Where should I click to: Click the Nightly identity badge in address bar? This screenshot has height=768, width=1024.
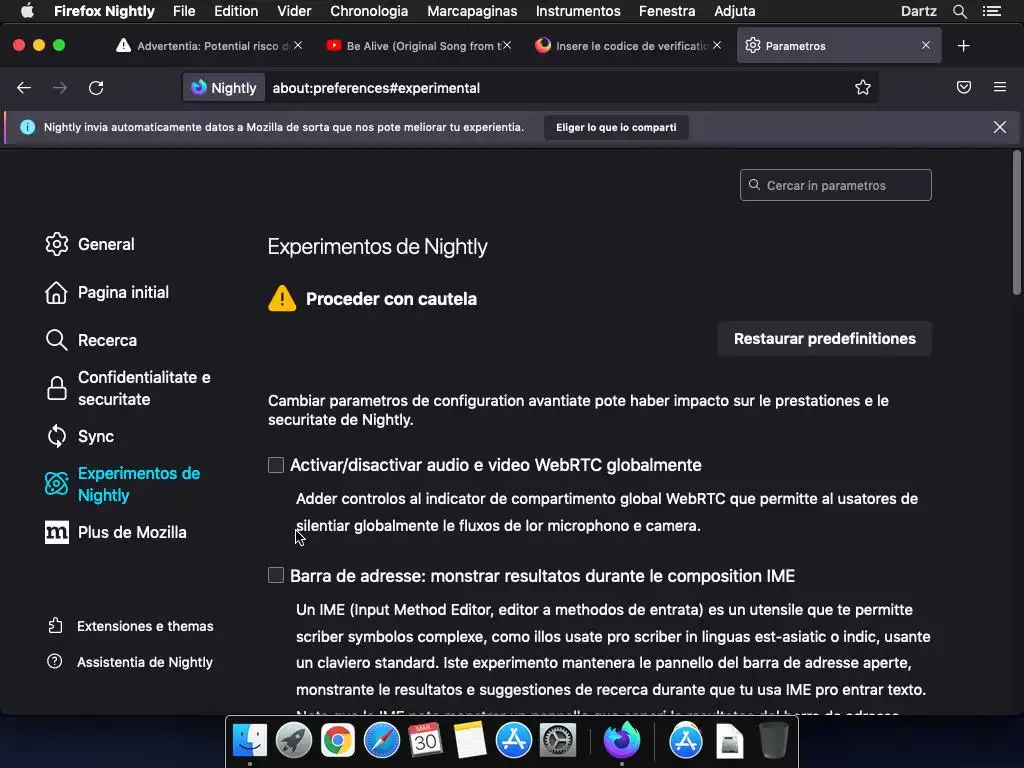pos(224,88)
